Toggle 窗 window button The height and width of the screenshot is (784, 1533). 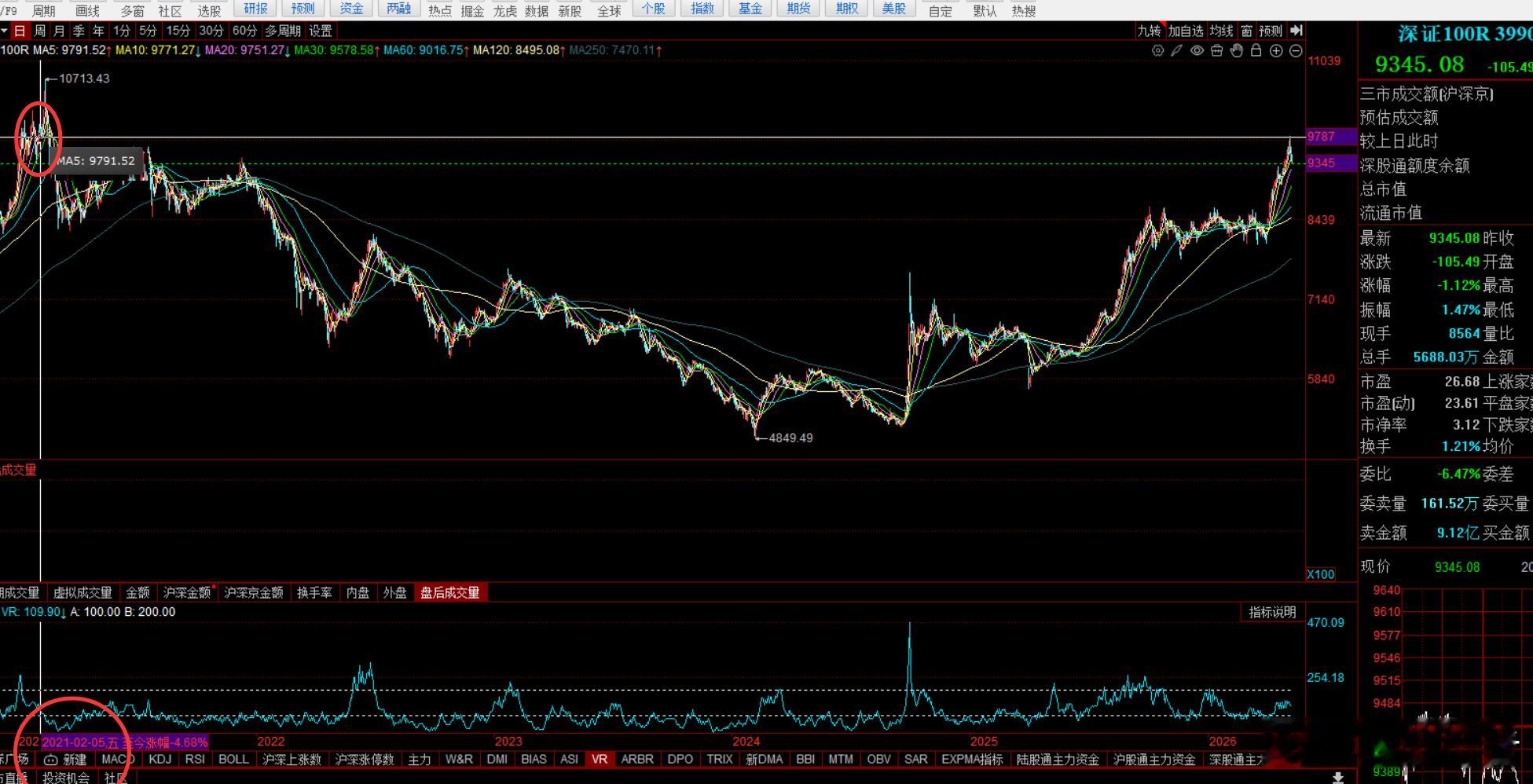pos(1246,31)
